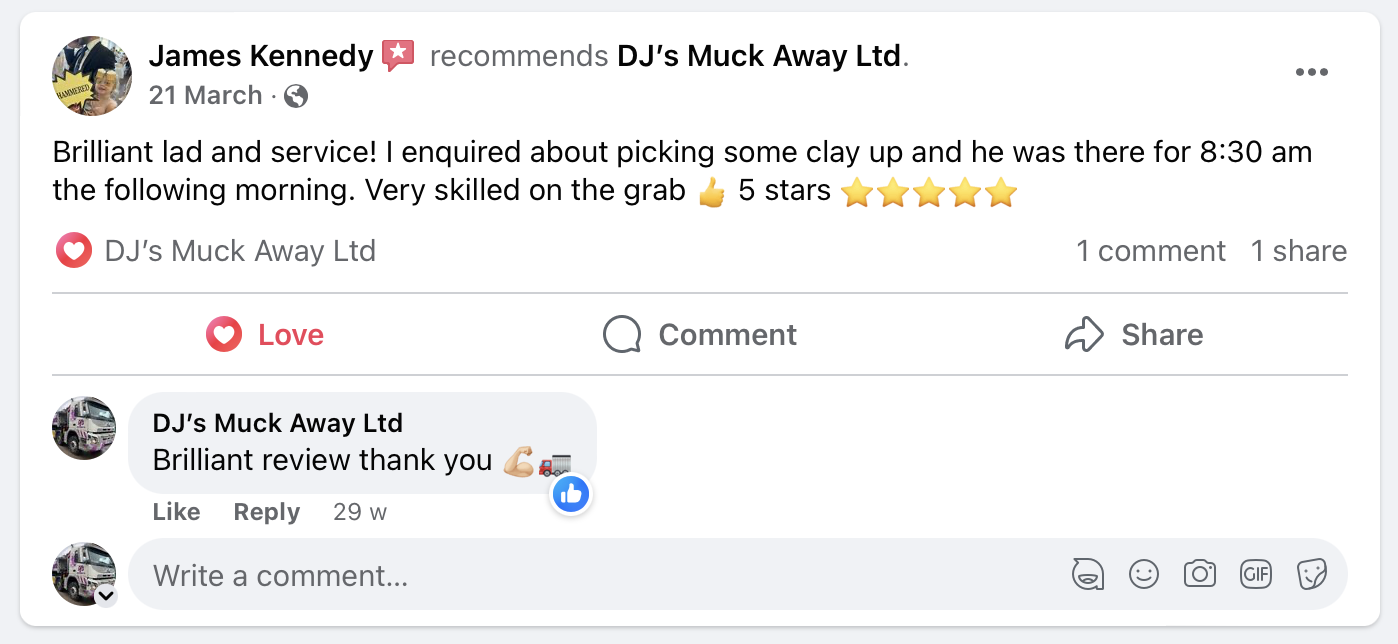The width and height of the screenshot is (1398, 644).
Task: Click the public globe audience icon
Action: click(296, 96)
